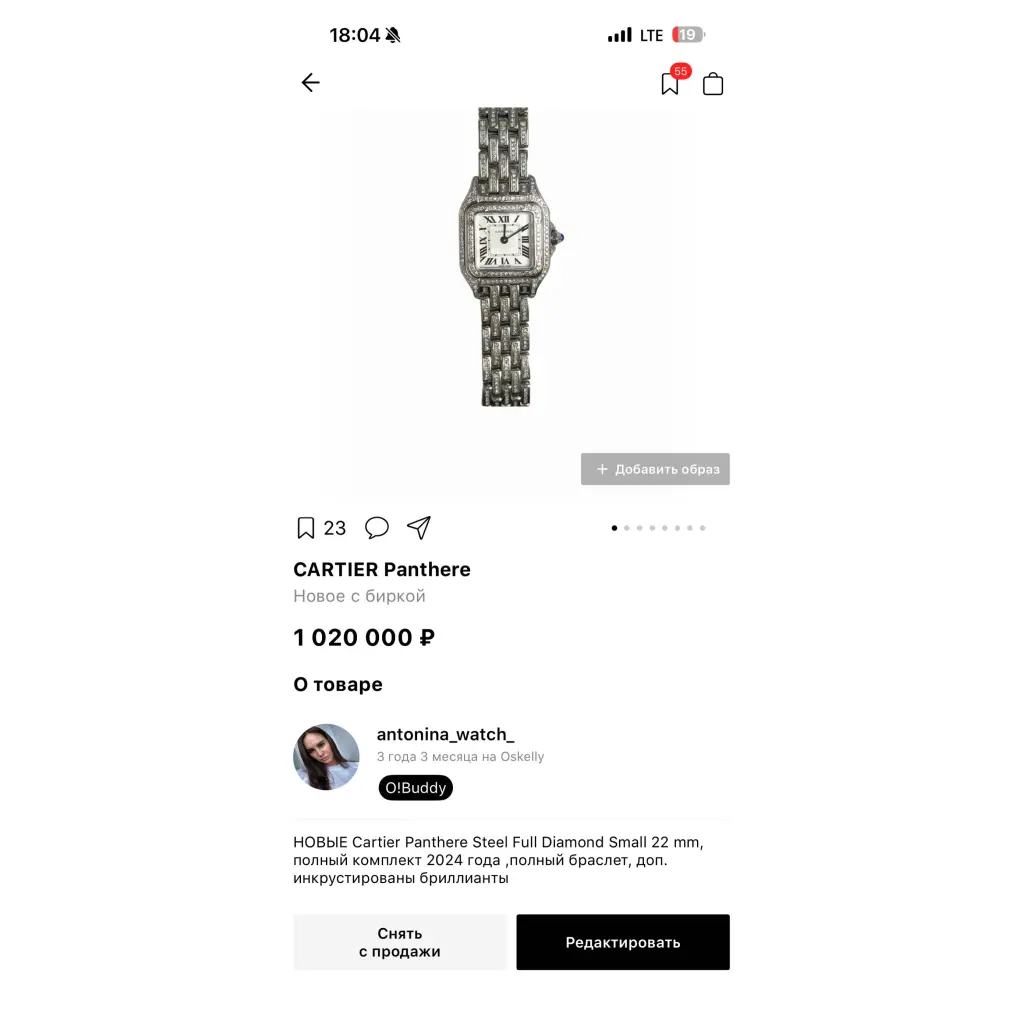Open saved items bookmark with 55 badge
This screenshot has width=1024, height=1024.
671,83
